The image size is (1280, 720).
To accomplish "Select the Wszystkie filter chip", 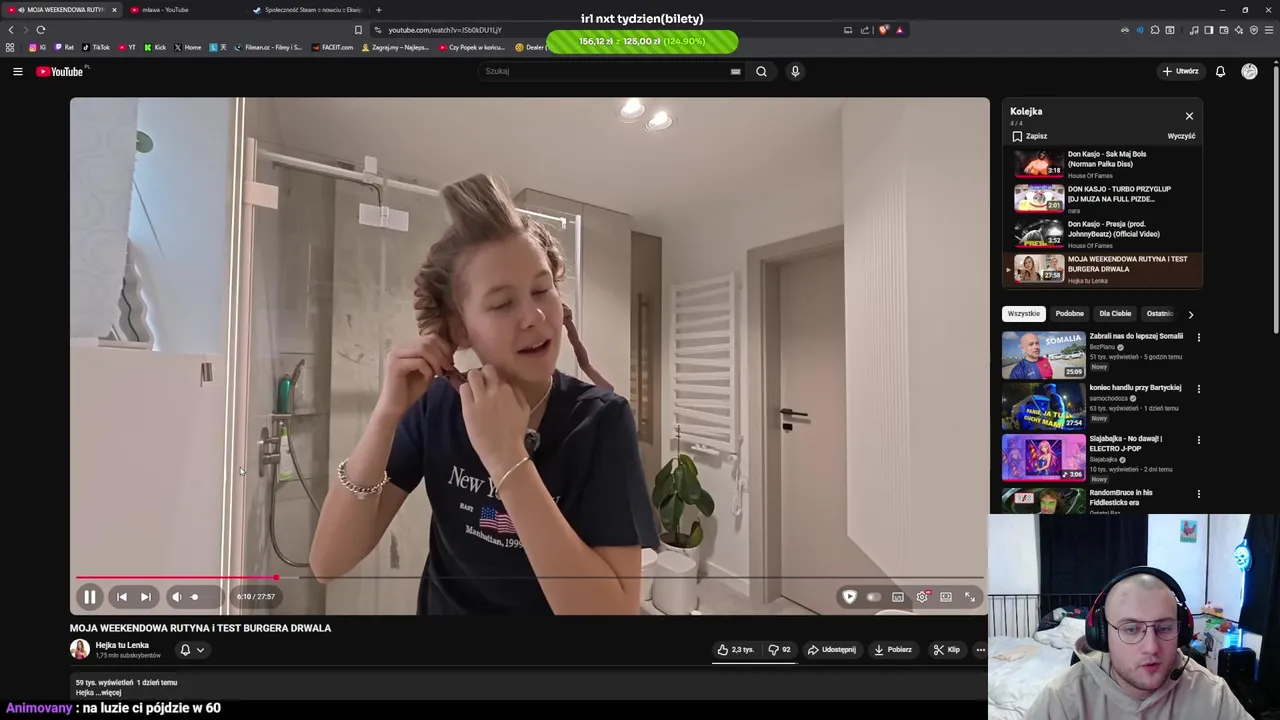I will click(x=1023, y=314).
